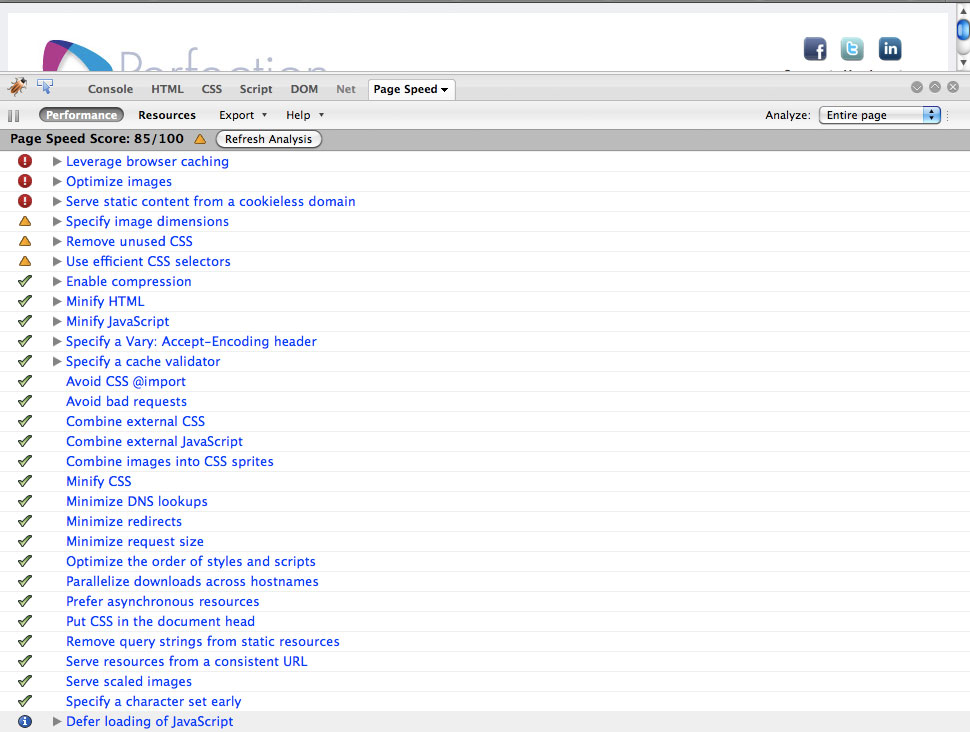Screen dimensions: 970x732
Task: Switch to the Console tab
Action: [110, 89]
